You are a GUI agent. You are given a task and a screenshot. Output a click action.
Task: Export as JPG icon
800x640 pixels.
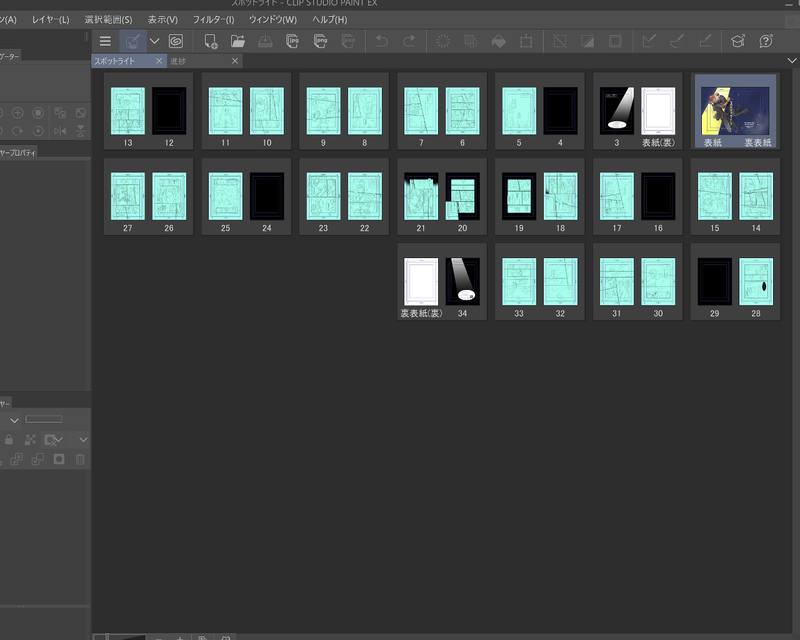pyautogui.click(x=292, y=41)
